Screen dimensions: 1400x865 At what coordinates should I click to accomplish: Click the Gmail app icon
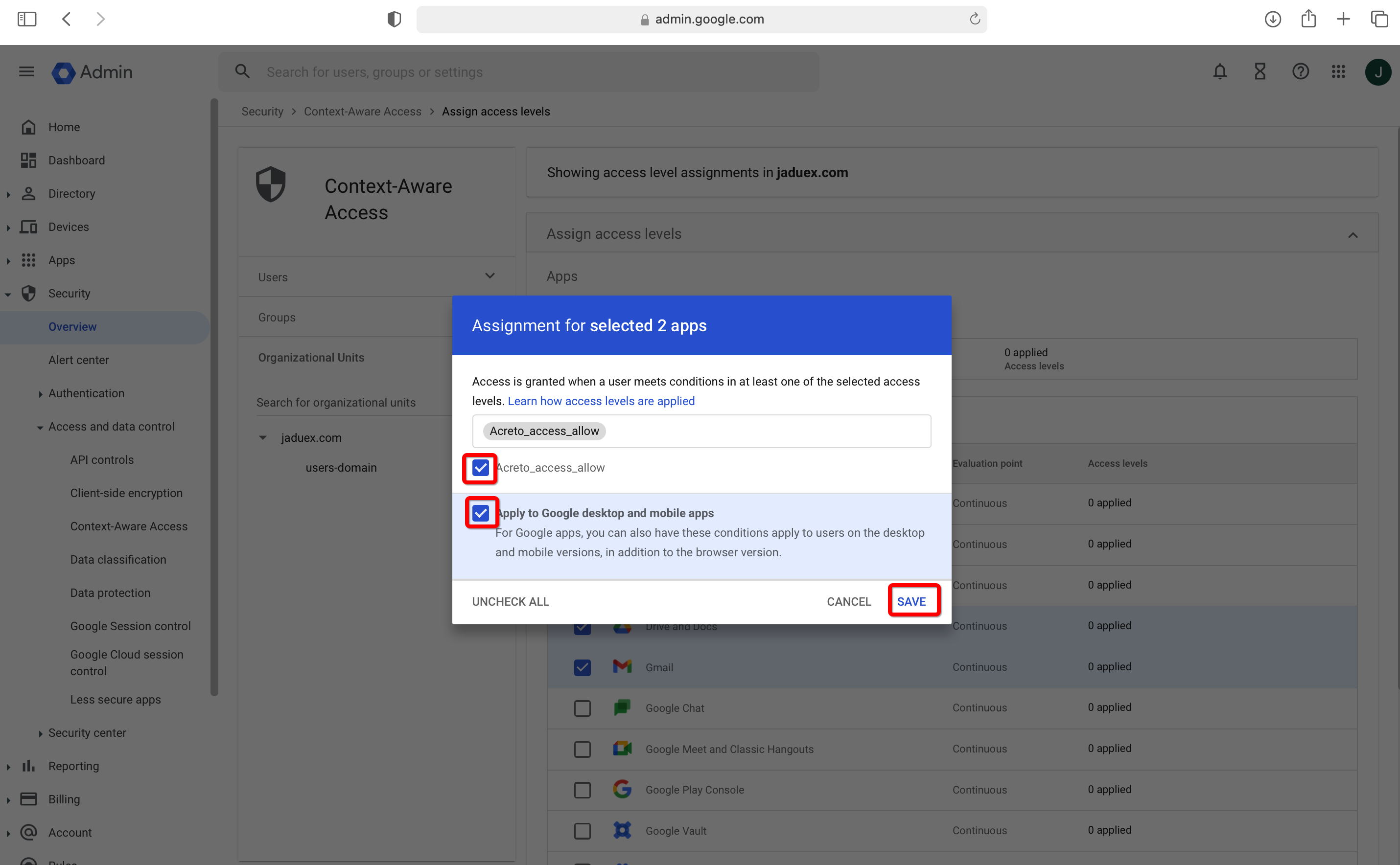(x=622, y=666)
